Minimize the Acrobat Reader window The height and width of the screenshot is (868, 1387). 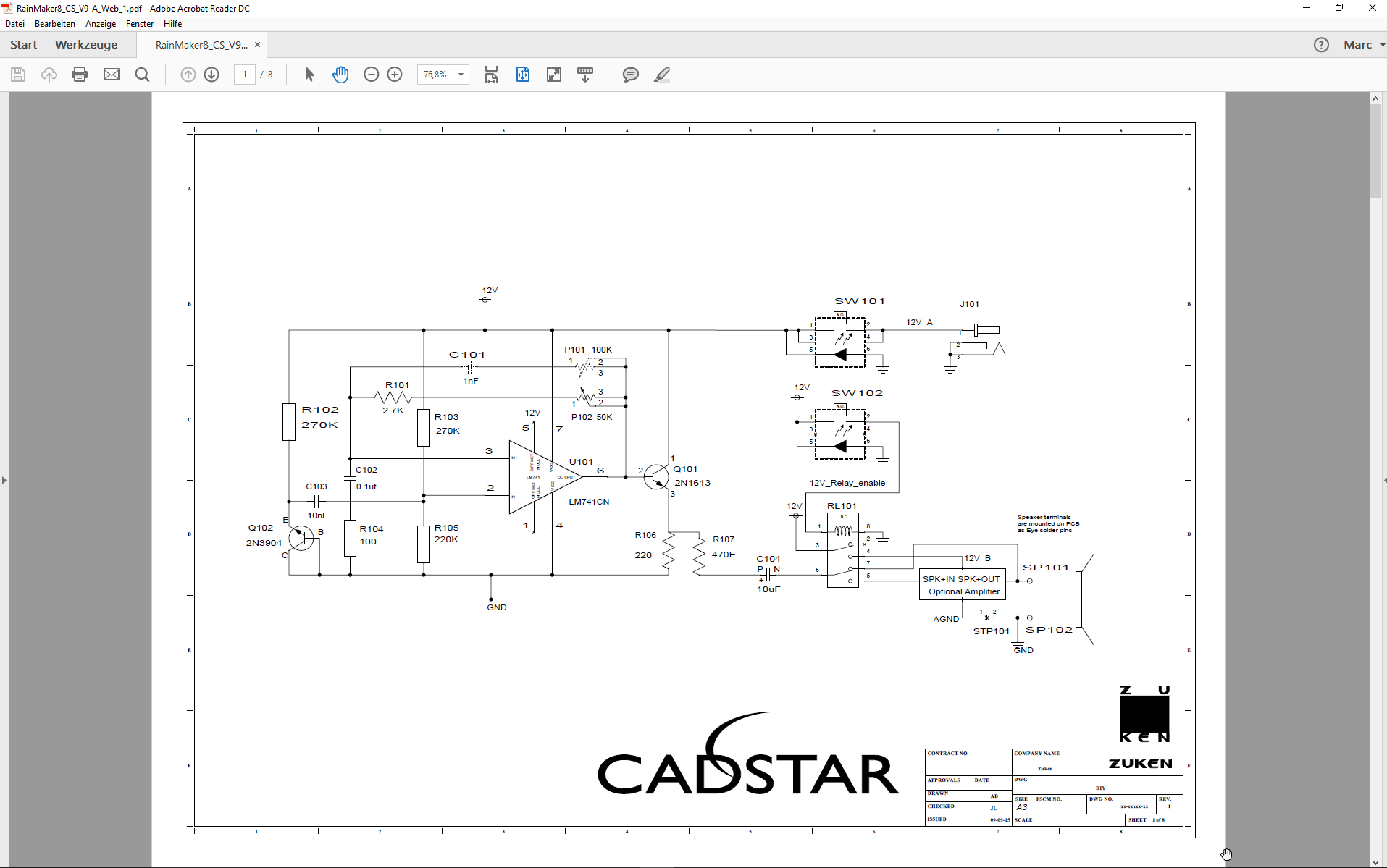[x=1307, y=8]
